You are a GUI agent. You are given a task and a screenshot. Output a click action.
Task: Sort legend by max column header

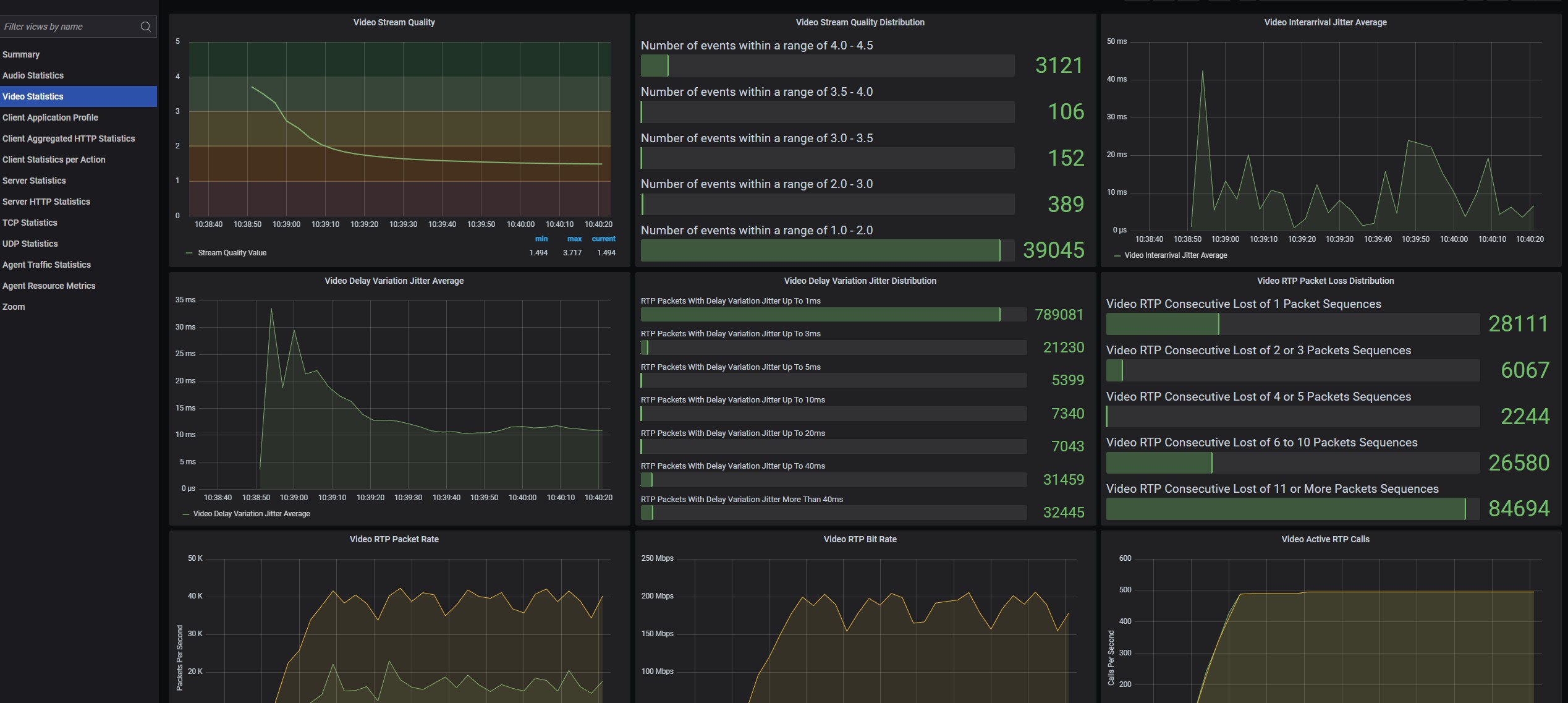tap(574, 239)
